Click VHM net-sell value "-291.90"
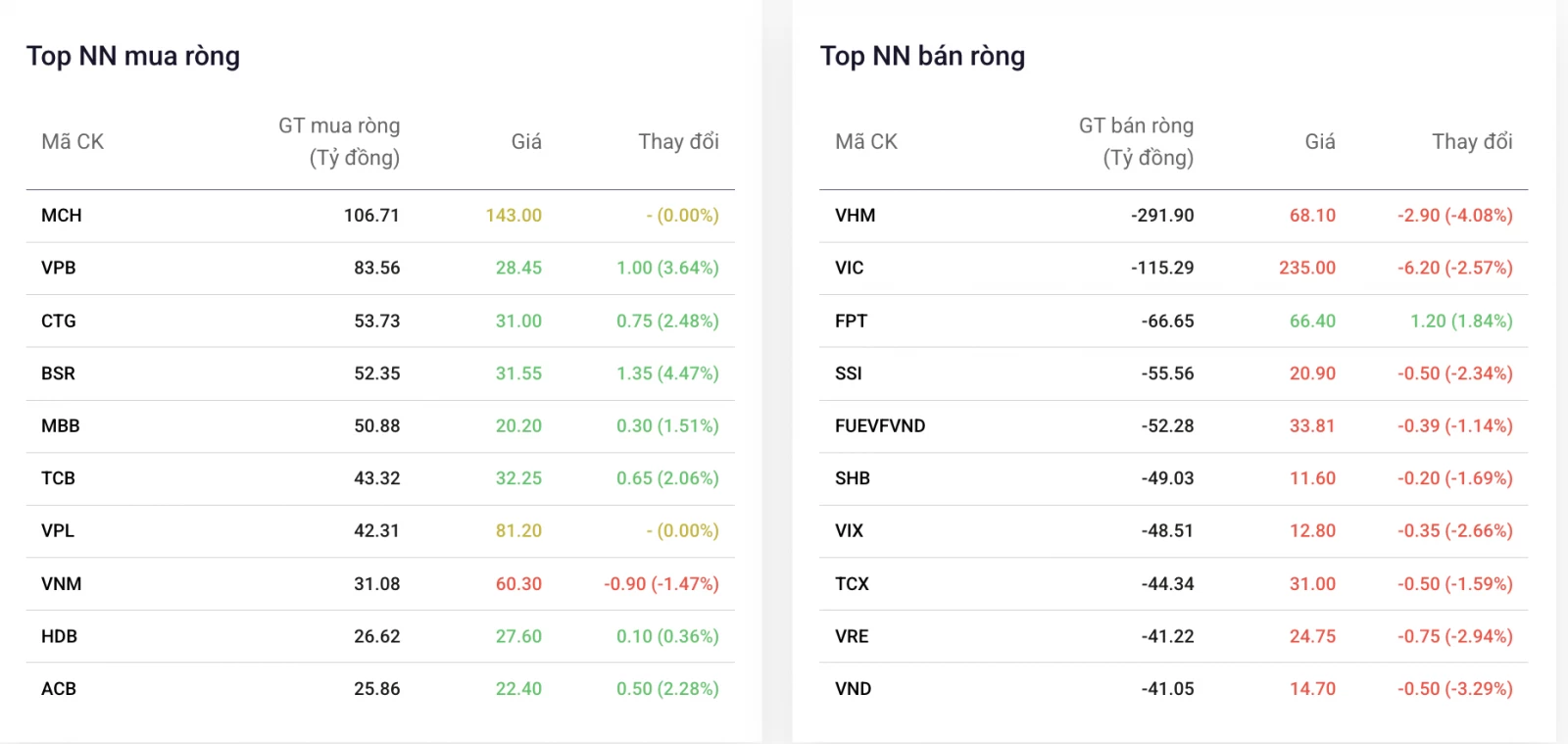1568x744 pixels. 1162,216
